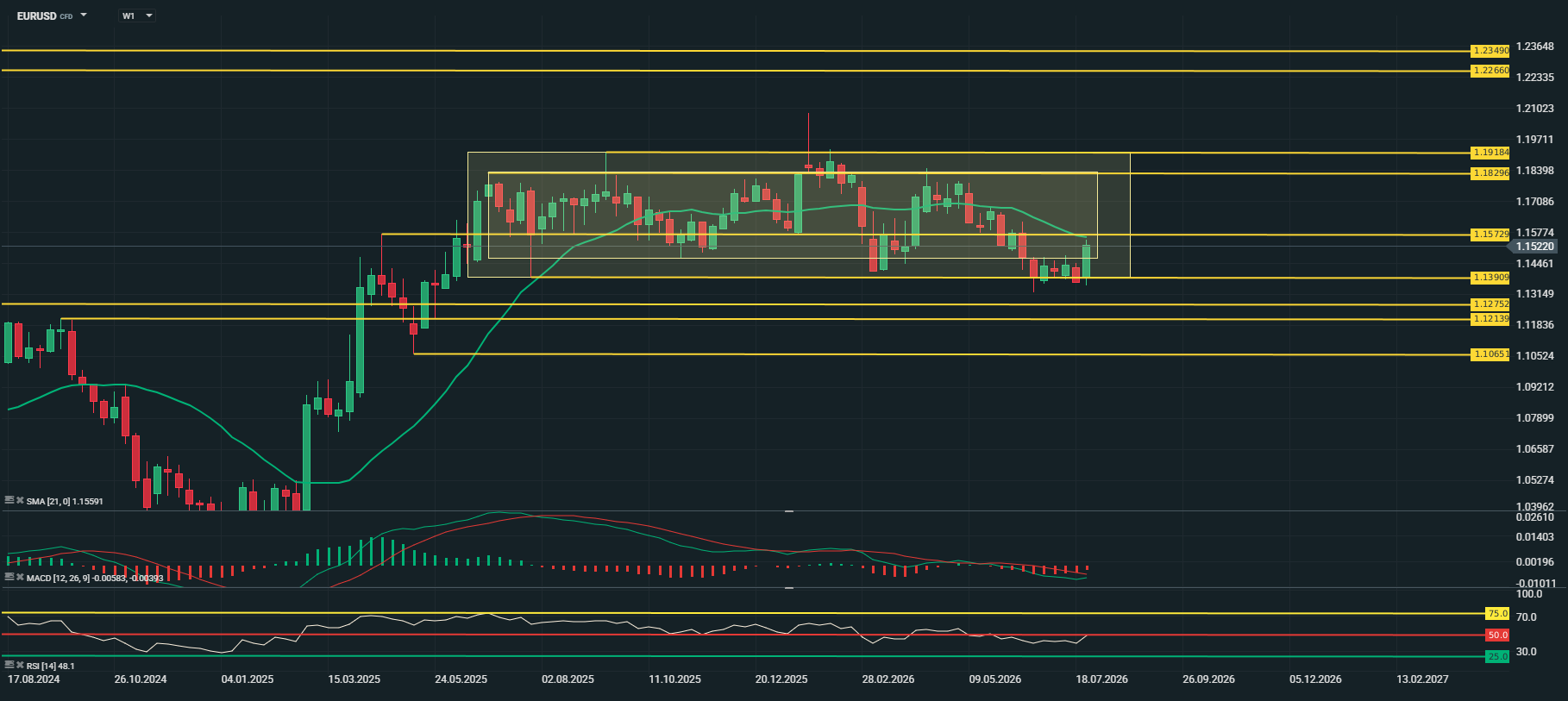Open settings for the MACD indicator
This screenshot has height=701, width=1568.
click(9, 577)
